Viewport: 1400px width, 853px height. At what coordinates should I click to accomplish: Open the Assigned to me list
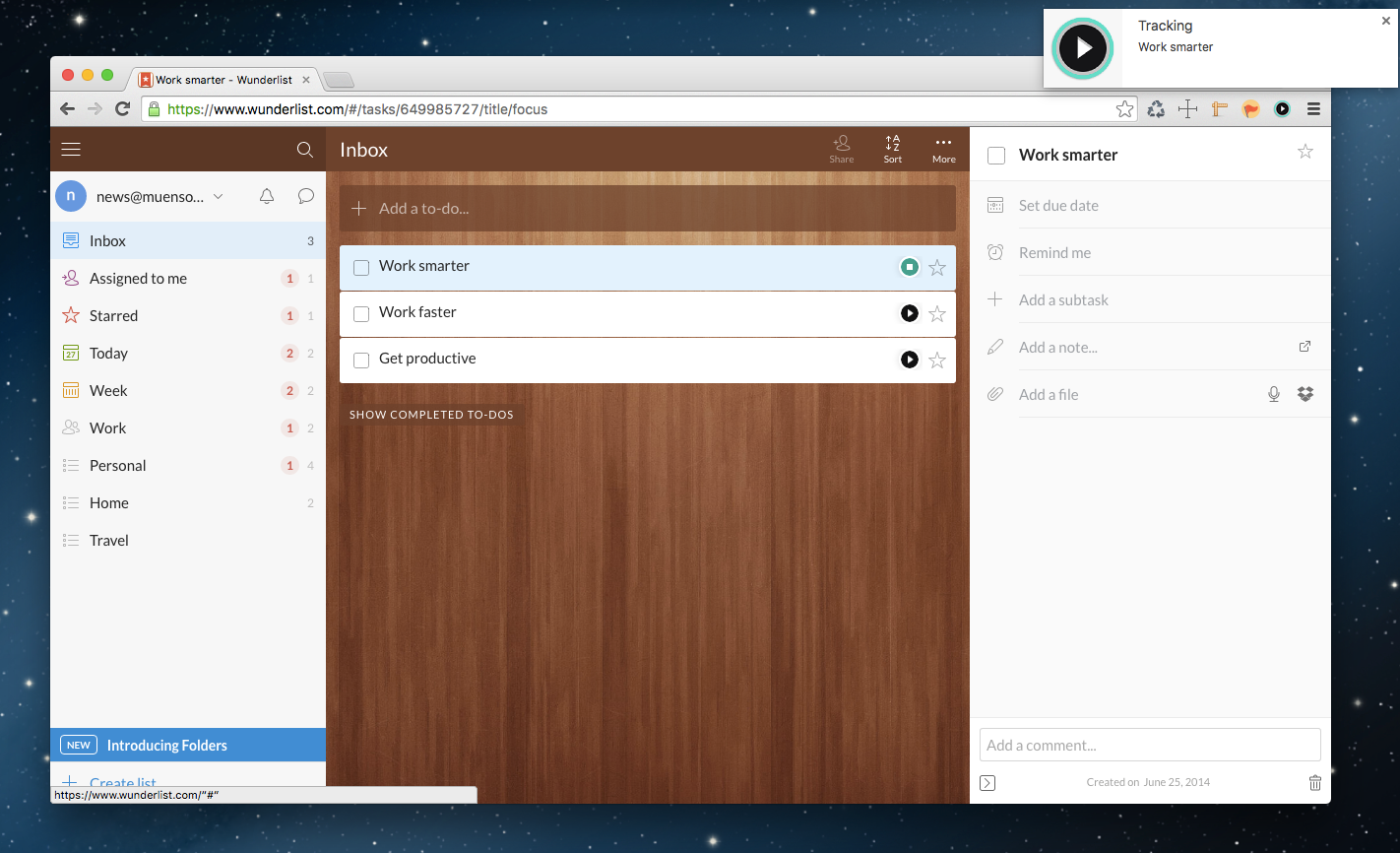(188, 278)
